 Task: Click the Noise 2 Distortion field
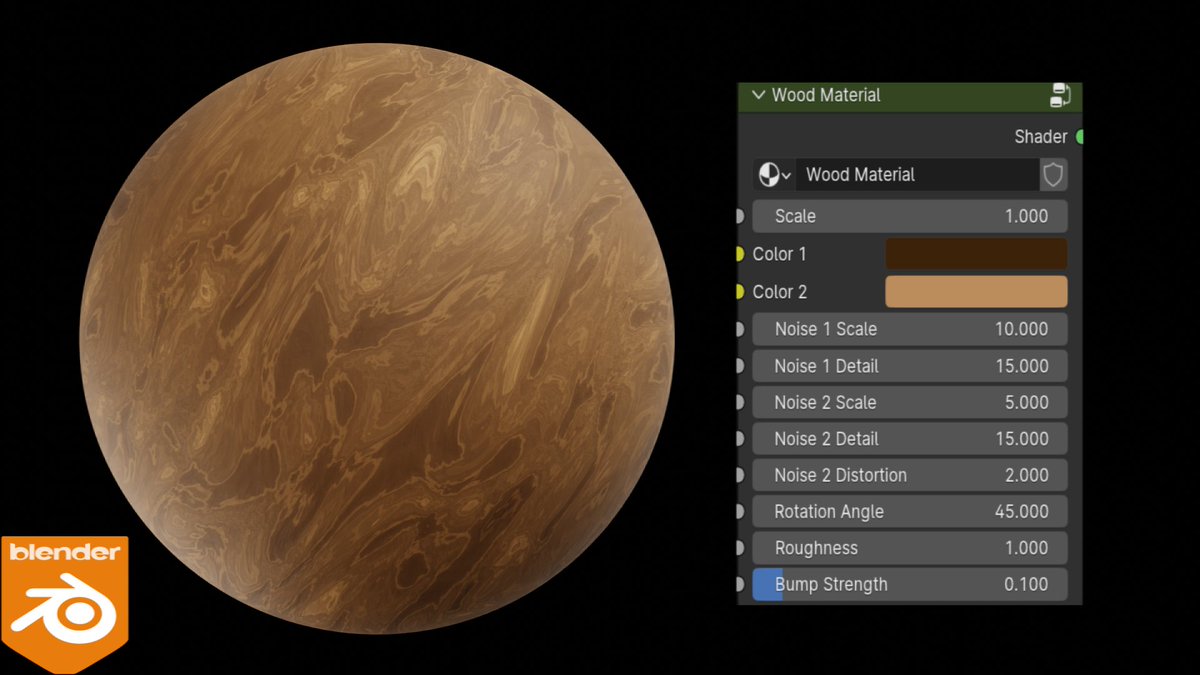tap(909, 475)
